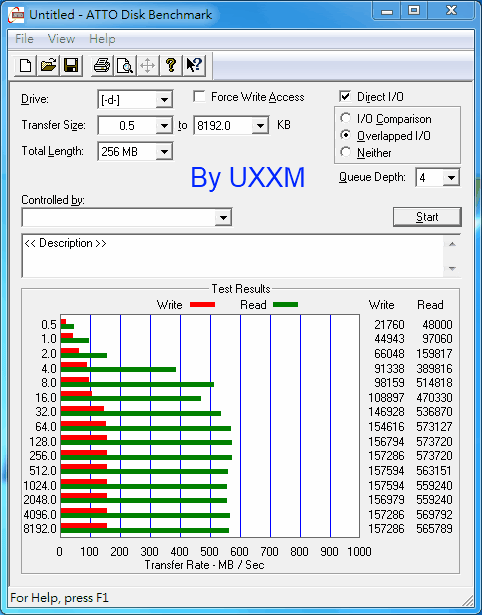The image size is (482, 615).
Task: Click the read value 563151
Action: coord(434,471)
